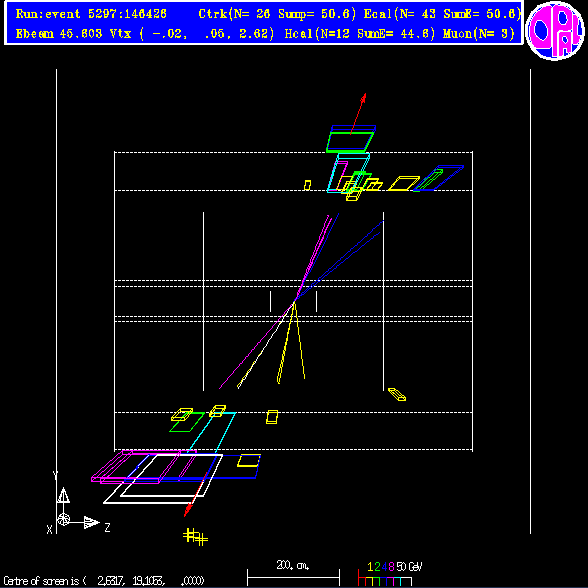Click the red arrow at top
This screenshot has width=588, height=588.
coord(358,114)
